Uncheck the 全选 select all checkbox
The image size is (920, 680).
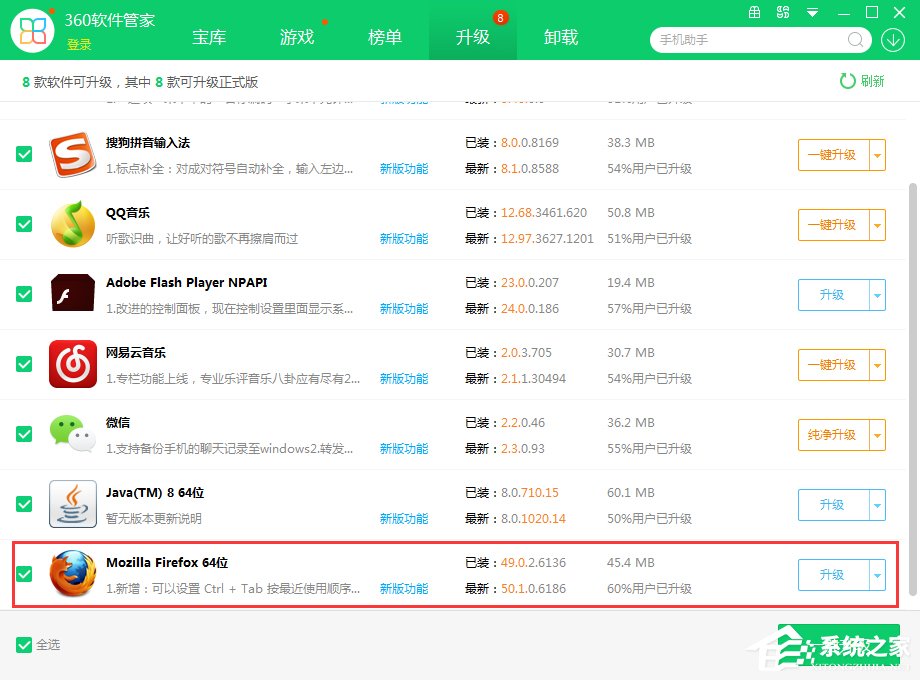coord(25,645)
